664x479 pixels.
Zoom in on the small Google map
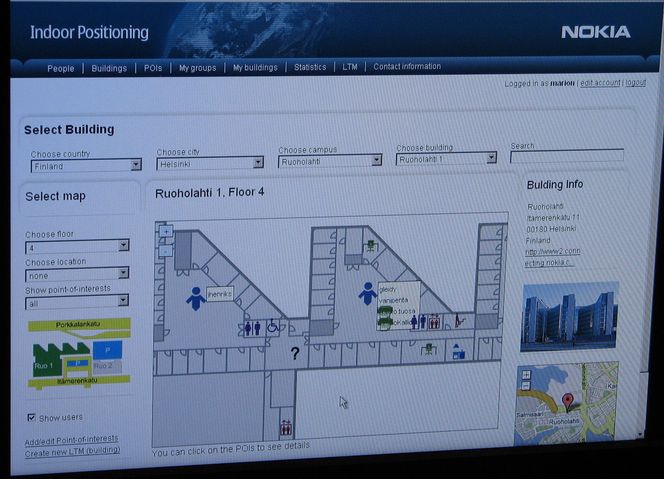click(x=526, y=375)
